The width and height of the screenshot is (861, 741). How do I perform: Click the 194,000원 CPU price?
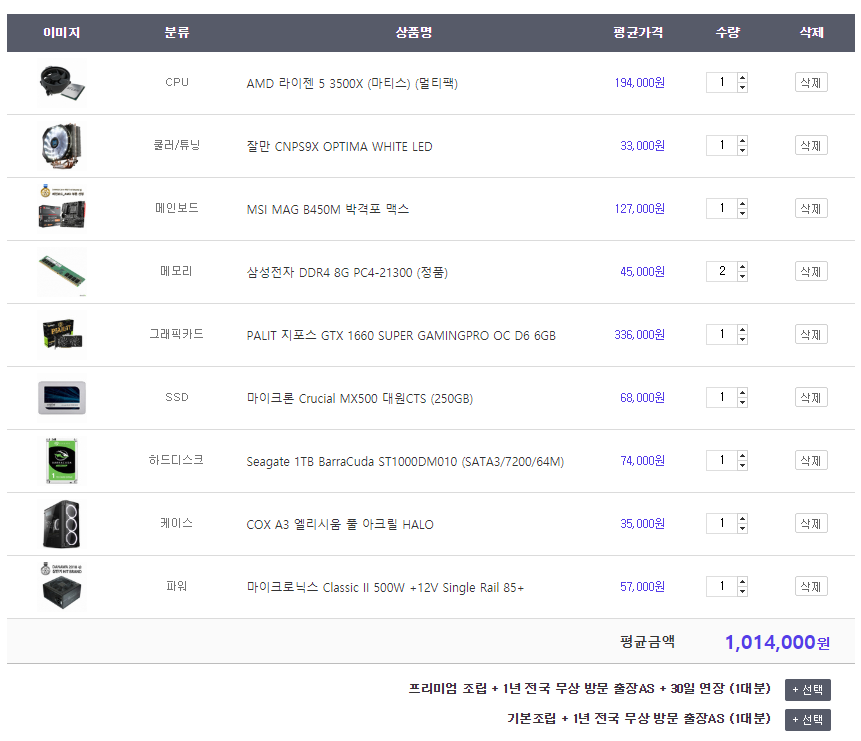point(639,83)
